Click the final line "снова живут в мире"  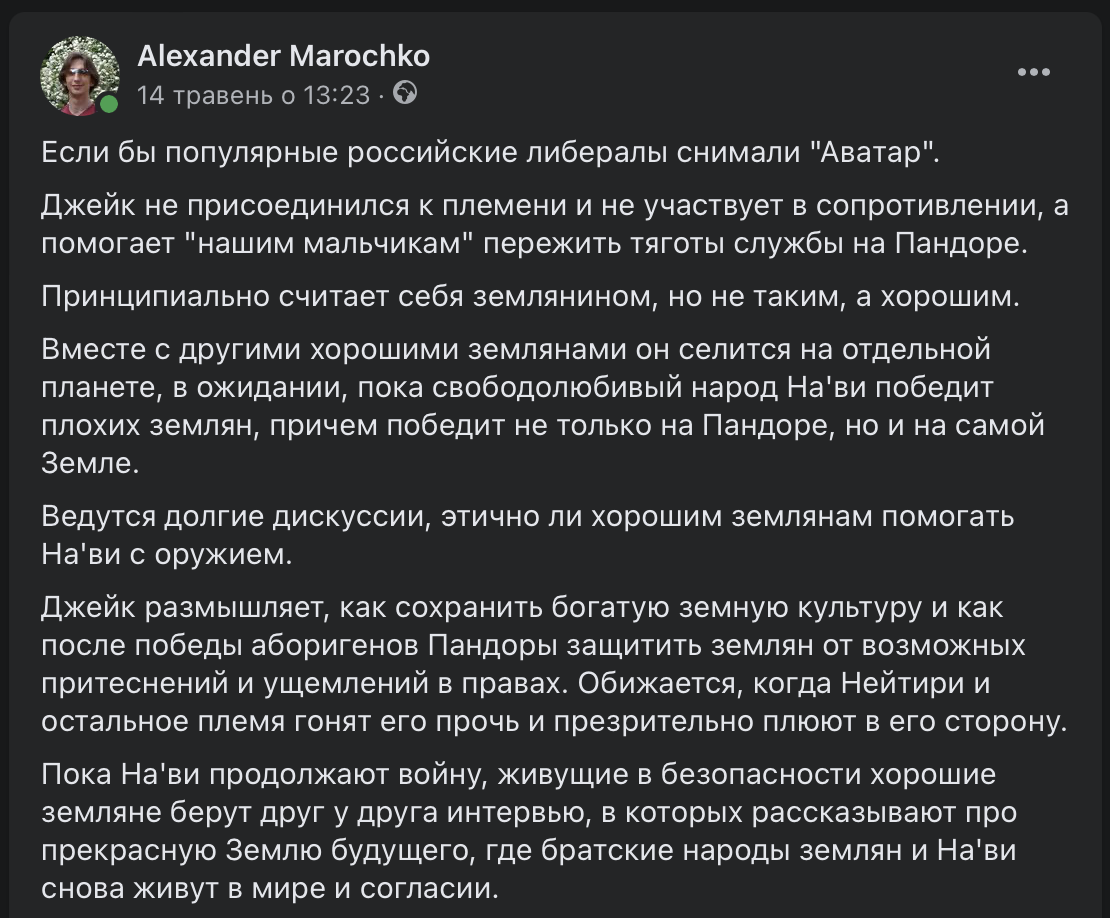tap(269, 888)
